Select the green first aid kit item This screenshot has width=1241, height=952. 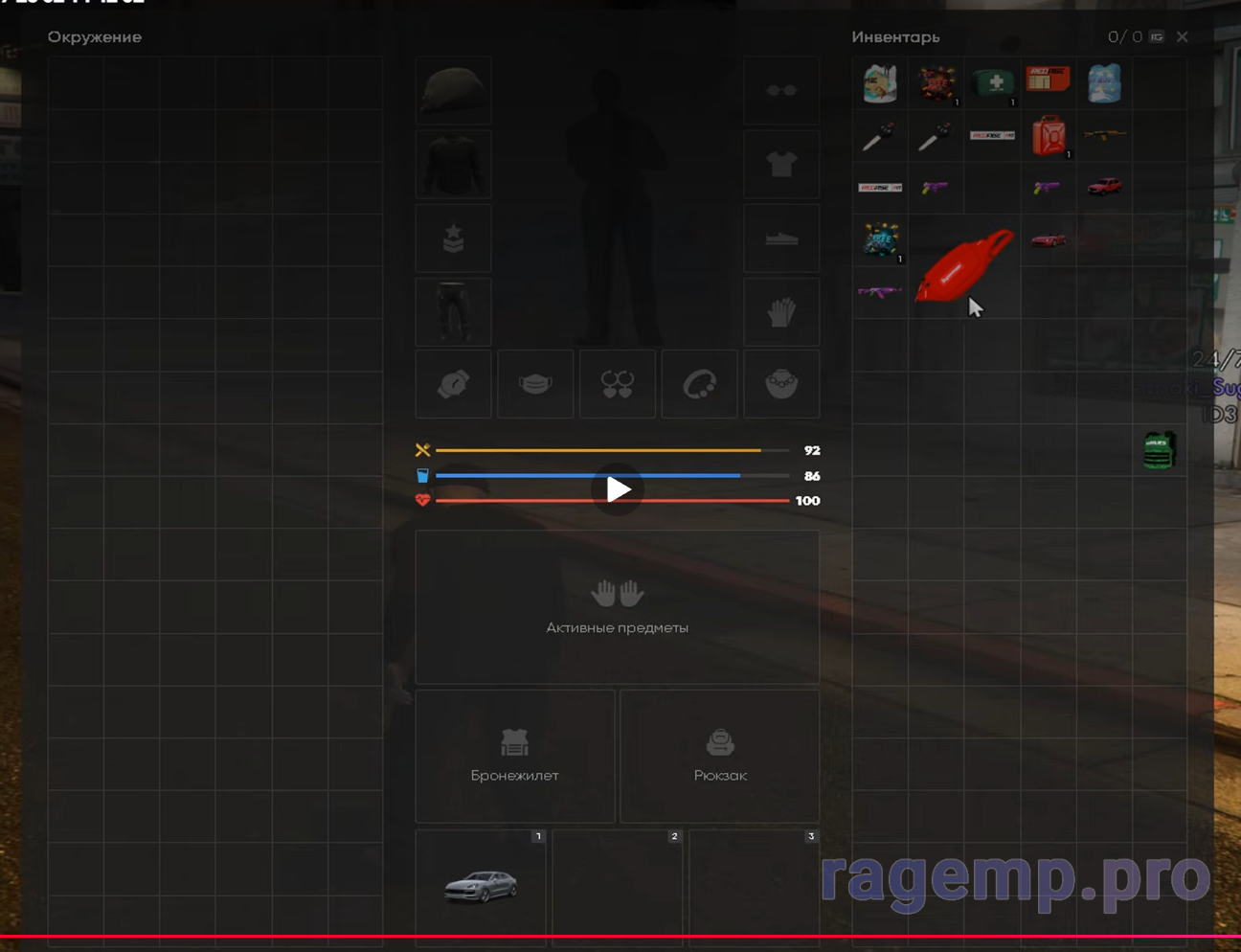993,82
